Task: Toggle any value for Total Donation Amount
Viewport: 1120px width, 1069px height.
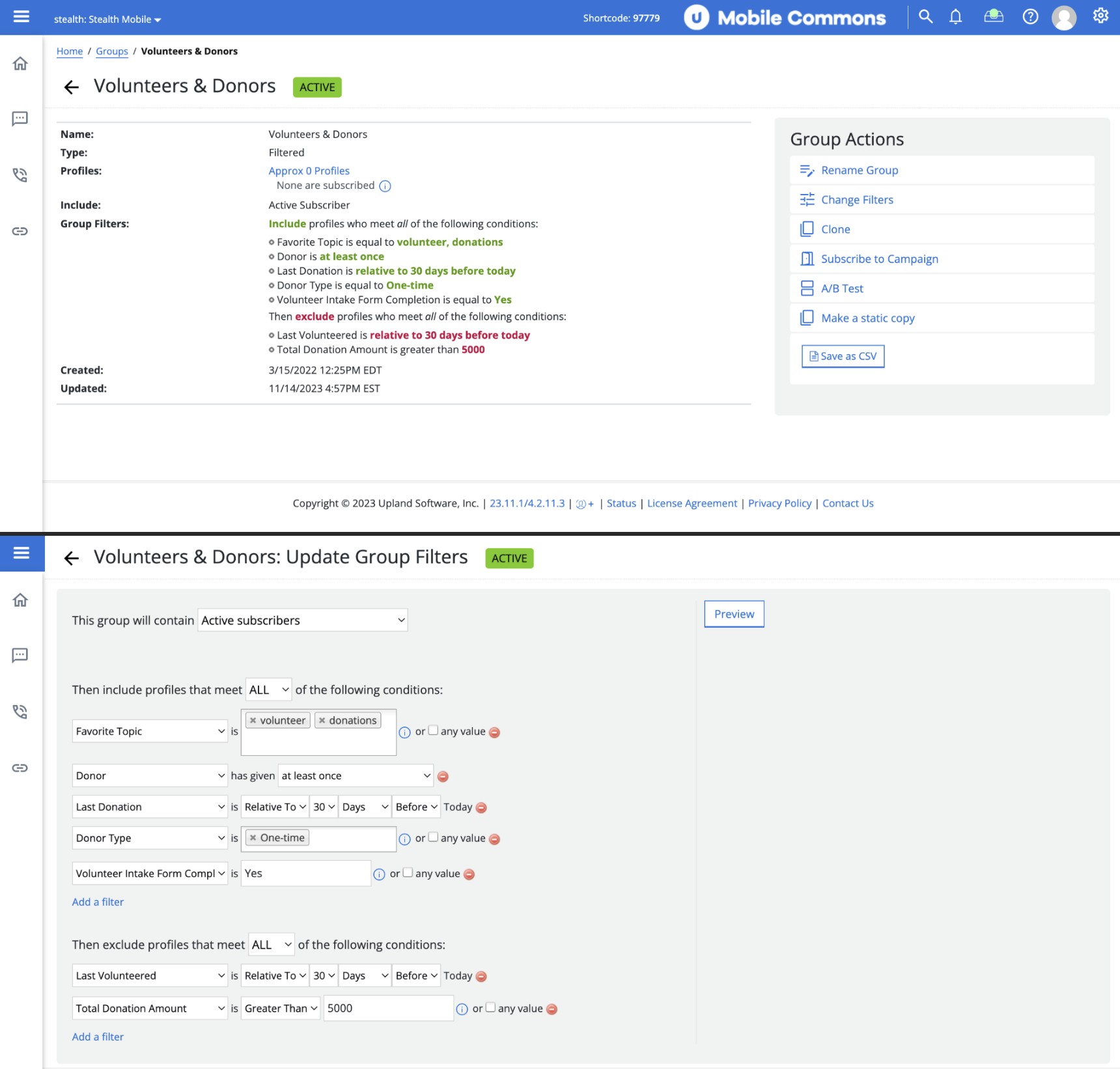Action: 491,1007
